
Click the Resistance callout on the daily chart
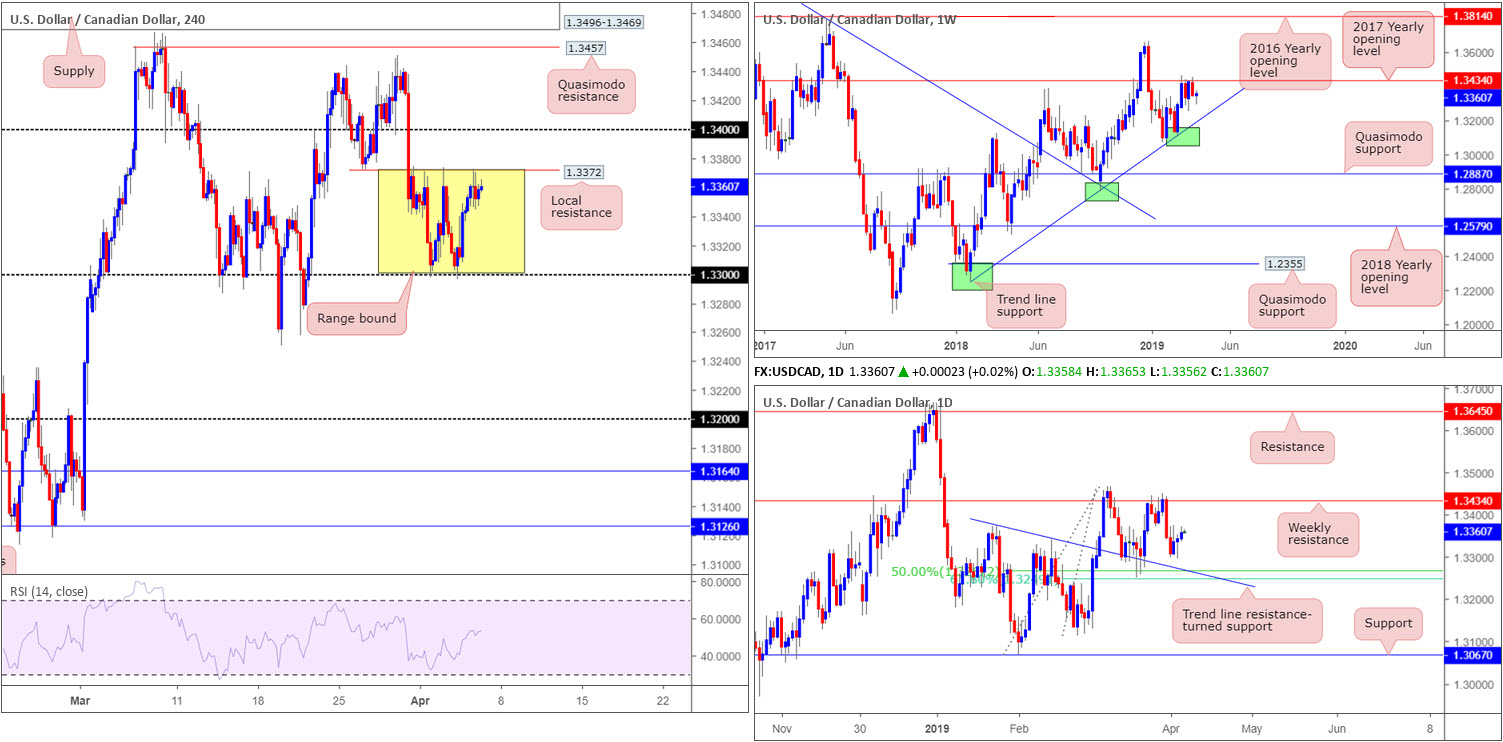pos(1292,447)
